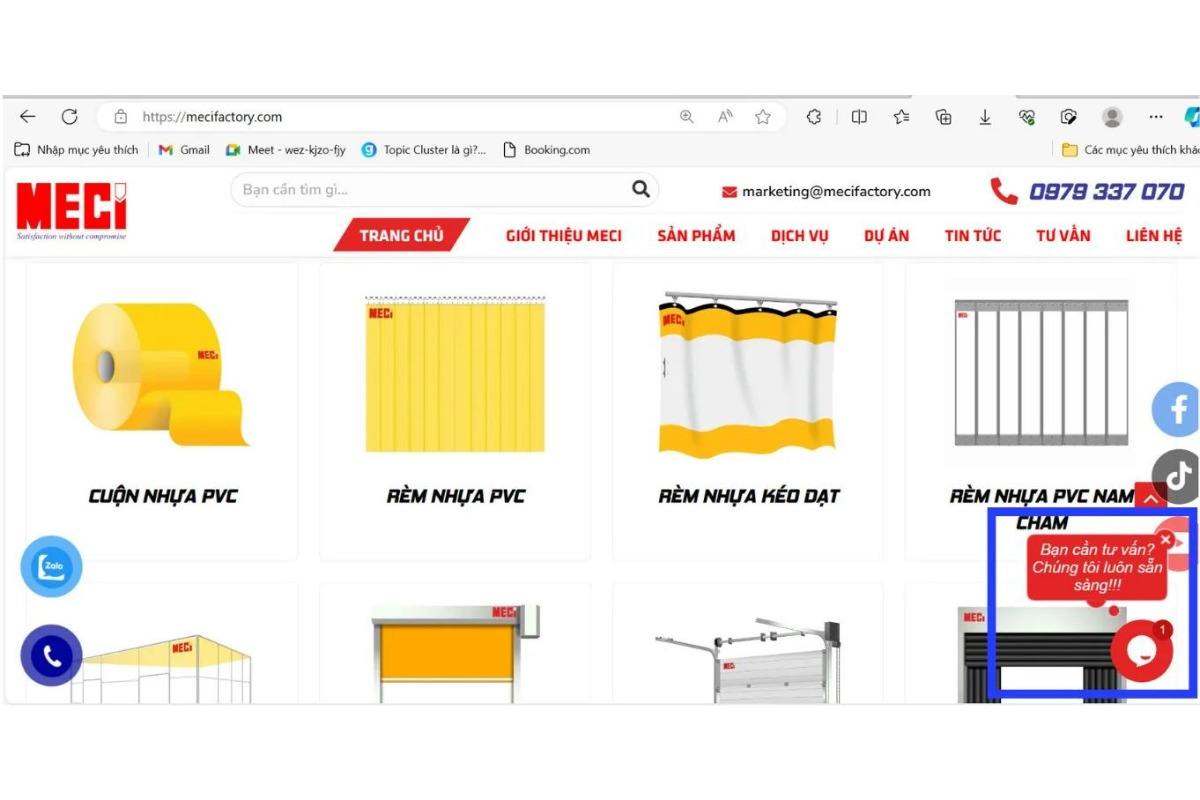Call by clicking the 0979 337 070 number
This screenshot has width=1200, height=800.
click(1105, 191)
